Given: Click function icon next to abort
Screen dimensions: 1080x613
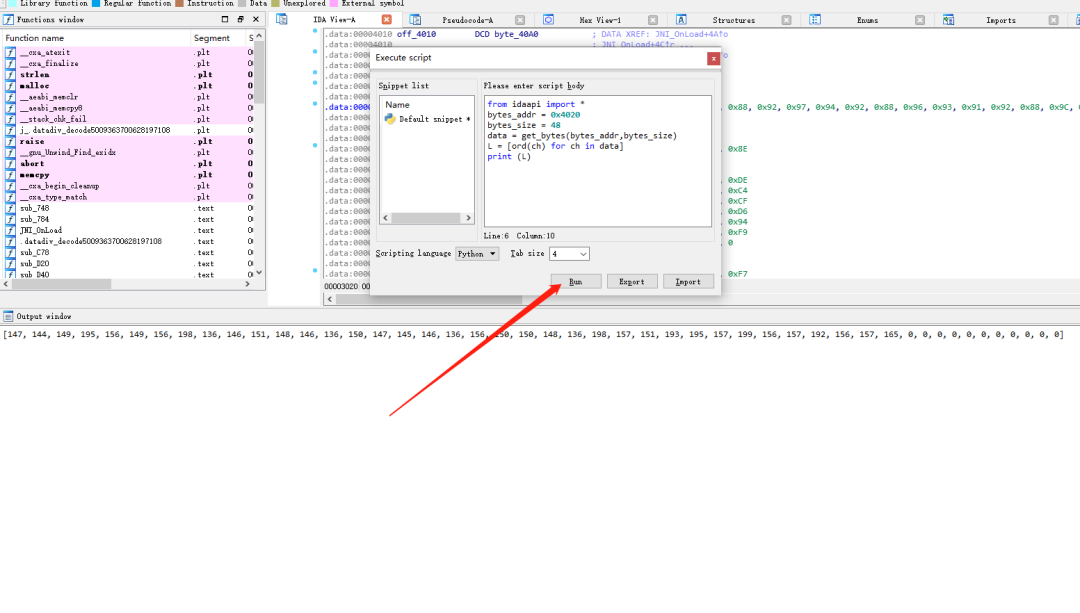Looking at the screenshot, I should coord(10,163).
